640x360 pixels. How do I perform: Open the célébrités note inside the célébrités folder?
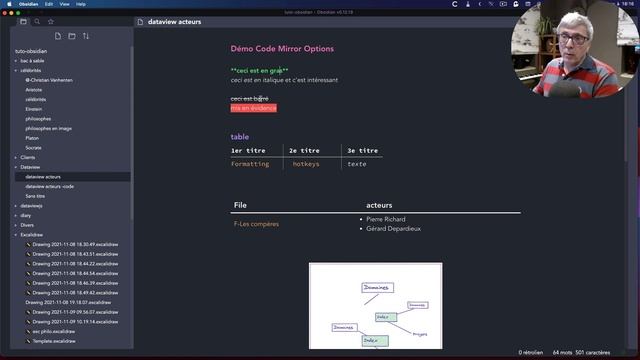(x=36, y=100)
